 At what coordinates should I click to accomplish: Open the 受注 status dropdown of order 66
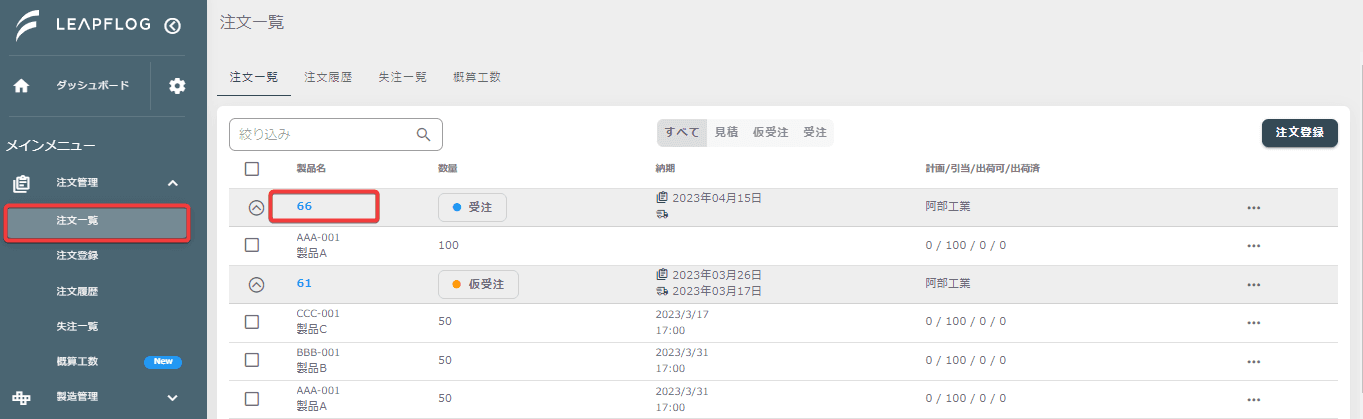point(472,207)
